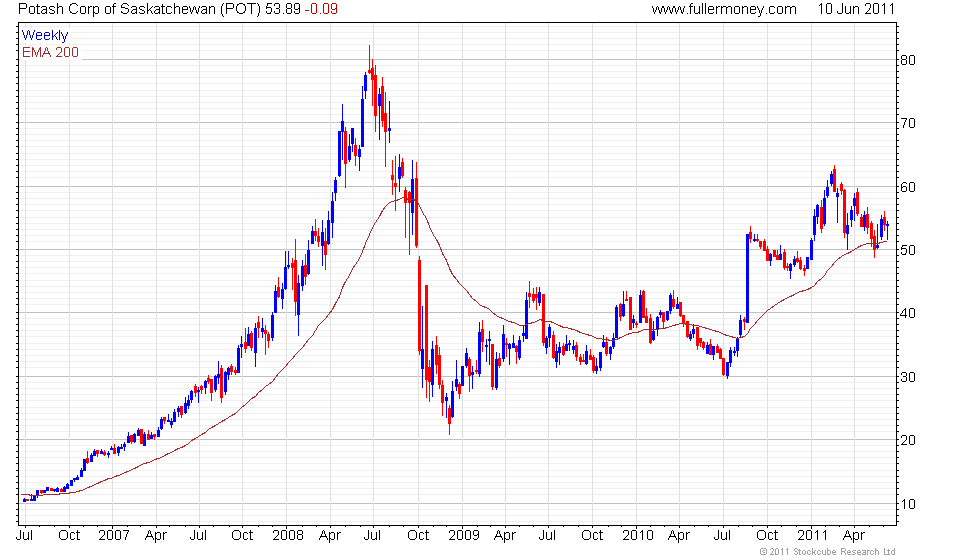980x560 pixels.
Task: Click the price change -0.09
Action: [321, 9]
